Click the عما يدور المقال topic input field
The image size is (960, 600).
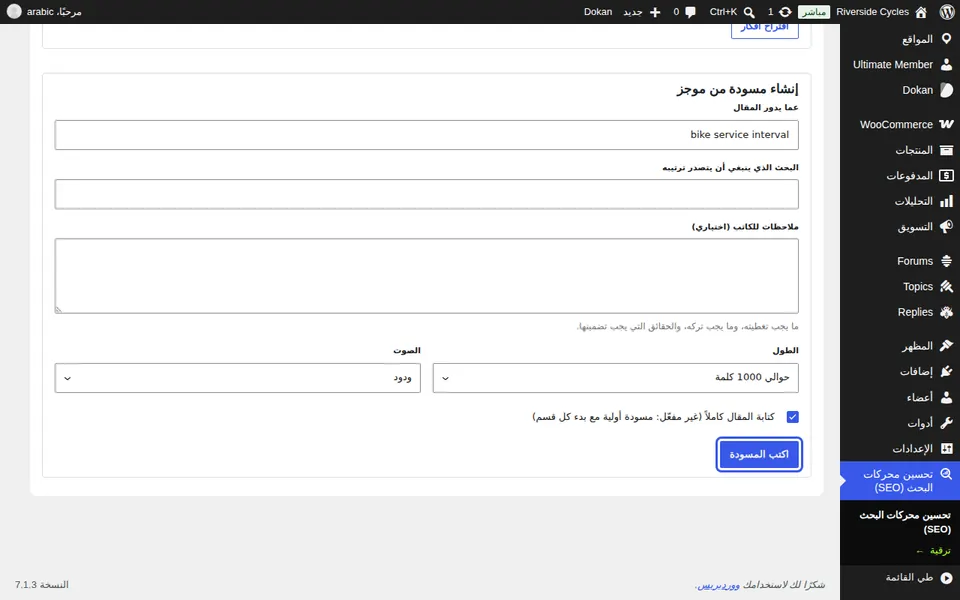pyautogui.click(x=426, y=135)
